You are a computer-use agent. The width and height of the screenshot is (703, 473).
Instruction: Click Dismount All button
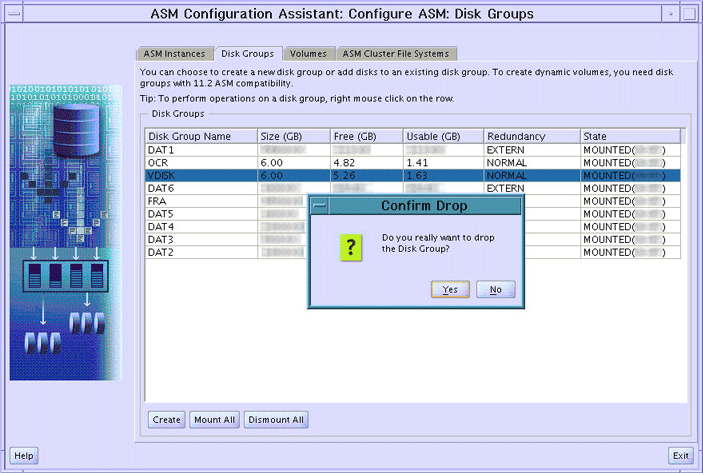276,420
